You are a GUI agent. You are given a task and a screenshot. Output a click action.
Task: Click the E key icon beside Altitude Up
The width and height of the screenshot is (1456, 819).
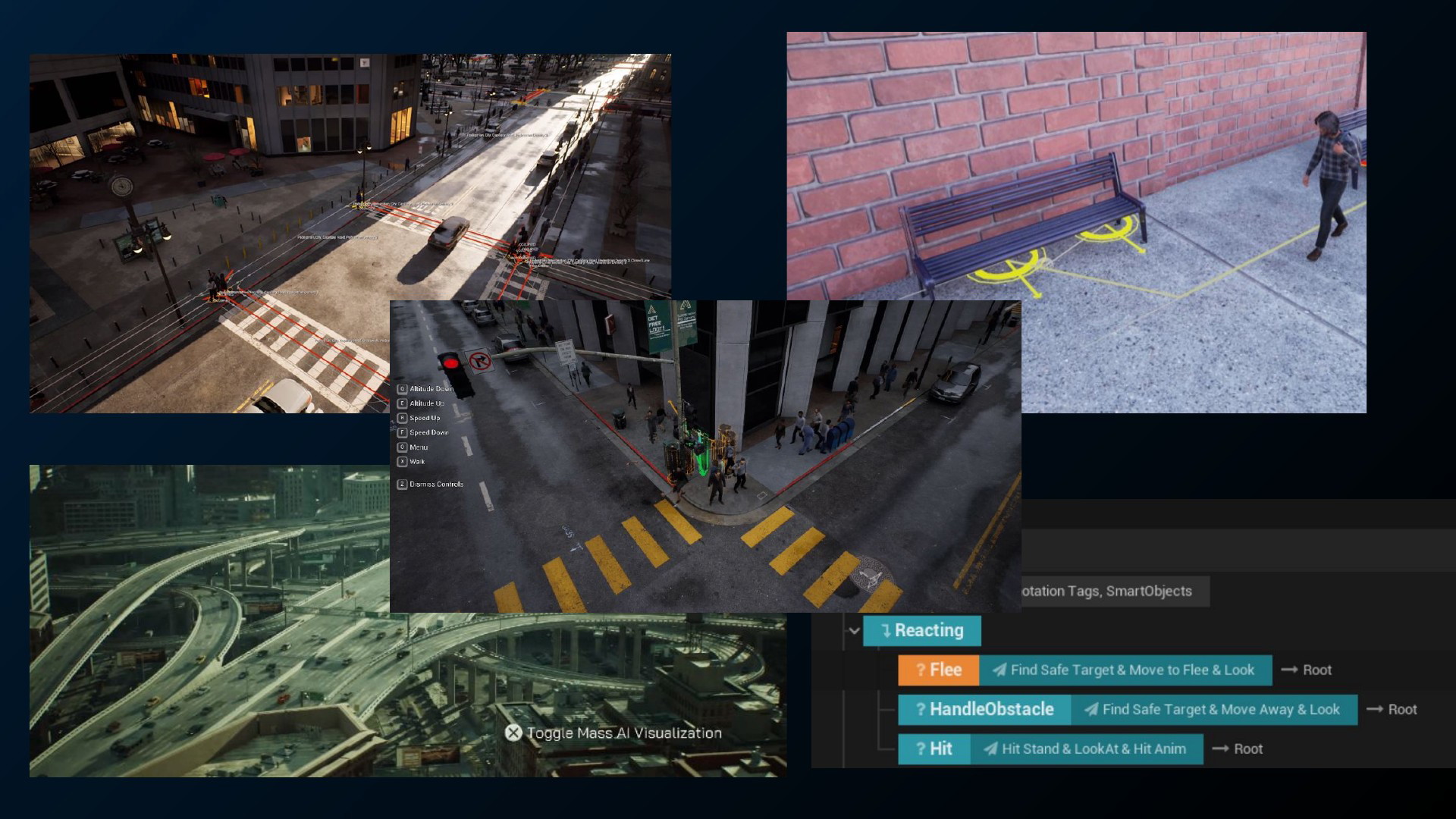[402, 403]
